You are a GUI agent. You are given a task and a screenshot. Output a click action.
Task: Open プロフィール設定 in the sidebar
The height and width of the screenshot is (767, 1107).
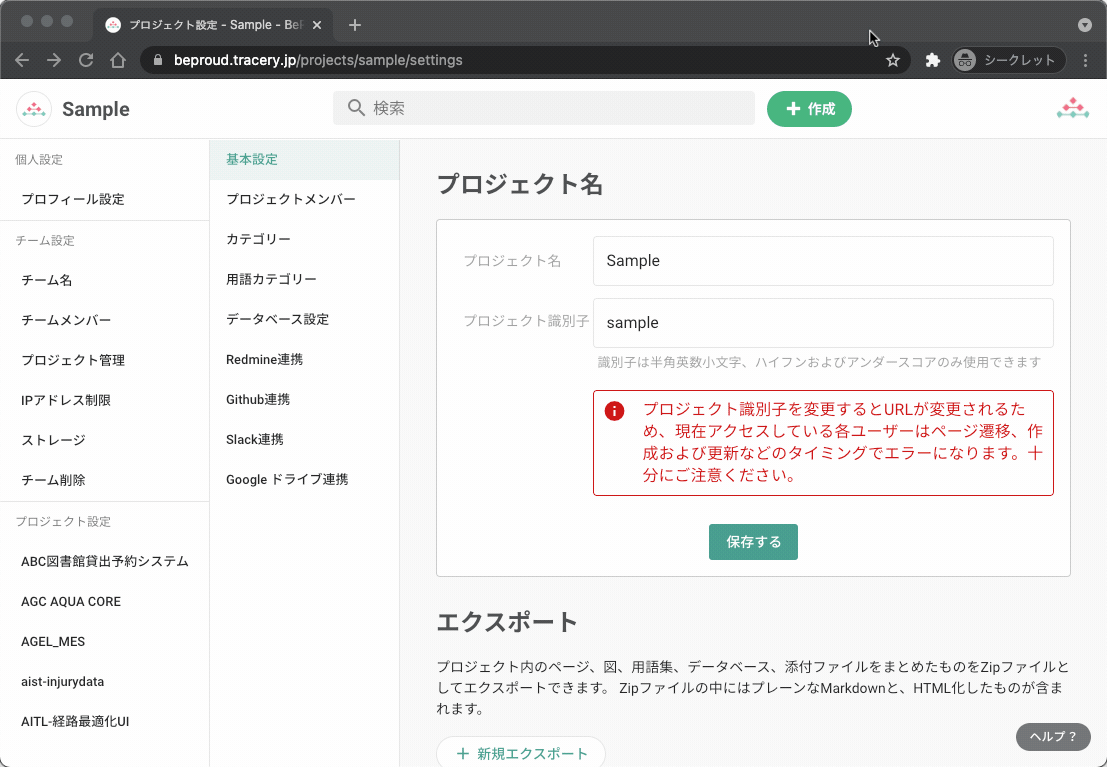tap(74, 199)
